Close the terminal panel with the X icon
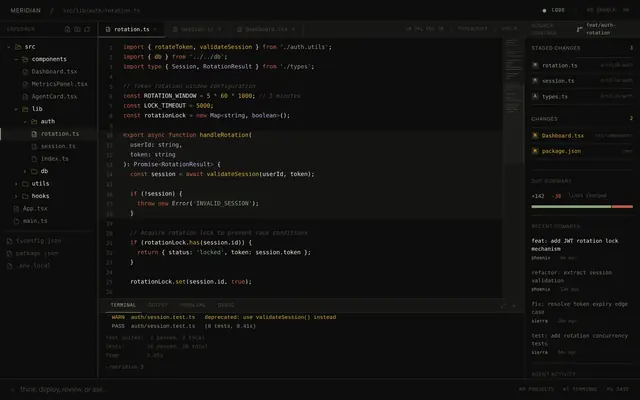This screenshot has height=400, width=640. 514,306
